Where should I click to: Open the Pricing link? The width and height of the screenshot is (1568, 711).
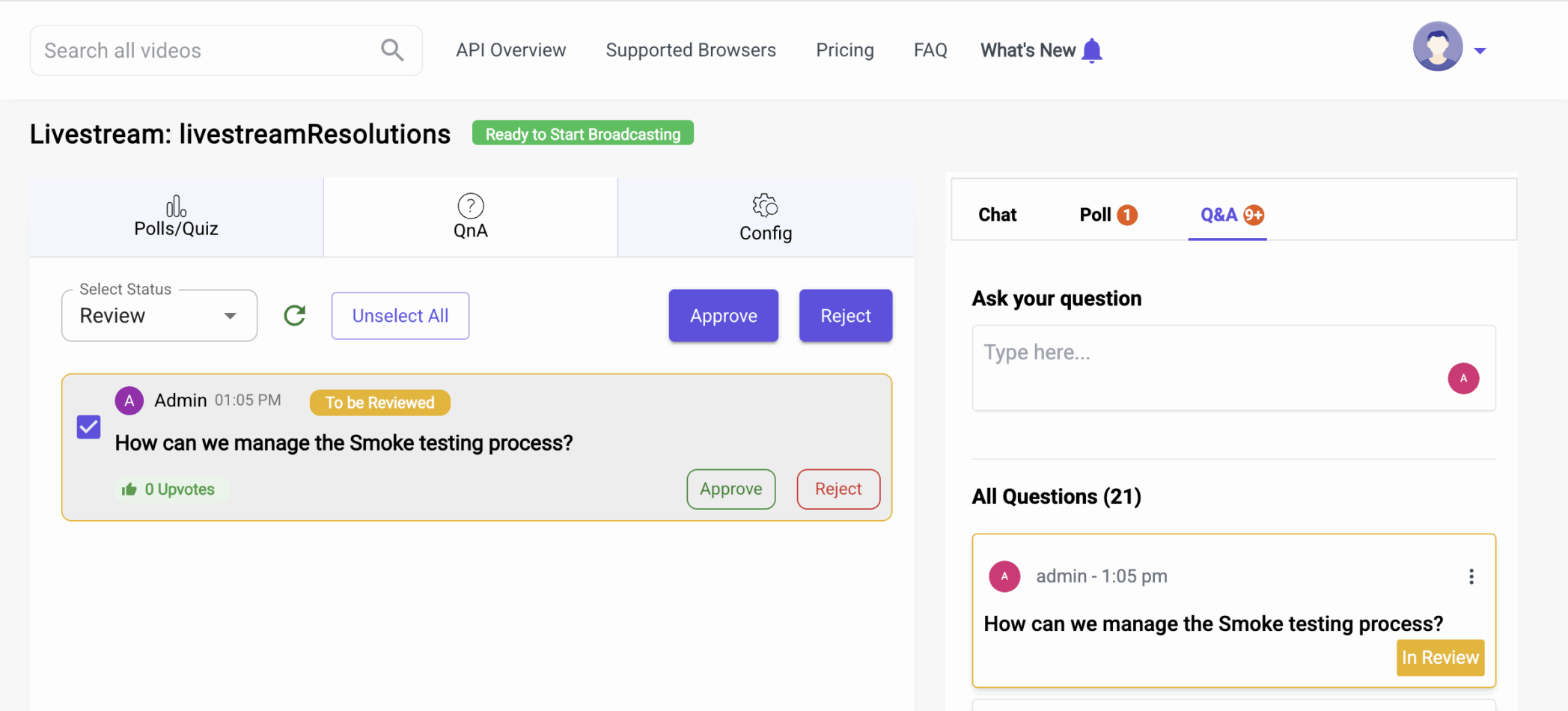[844, 50]
